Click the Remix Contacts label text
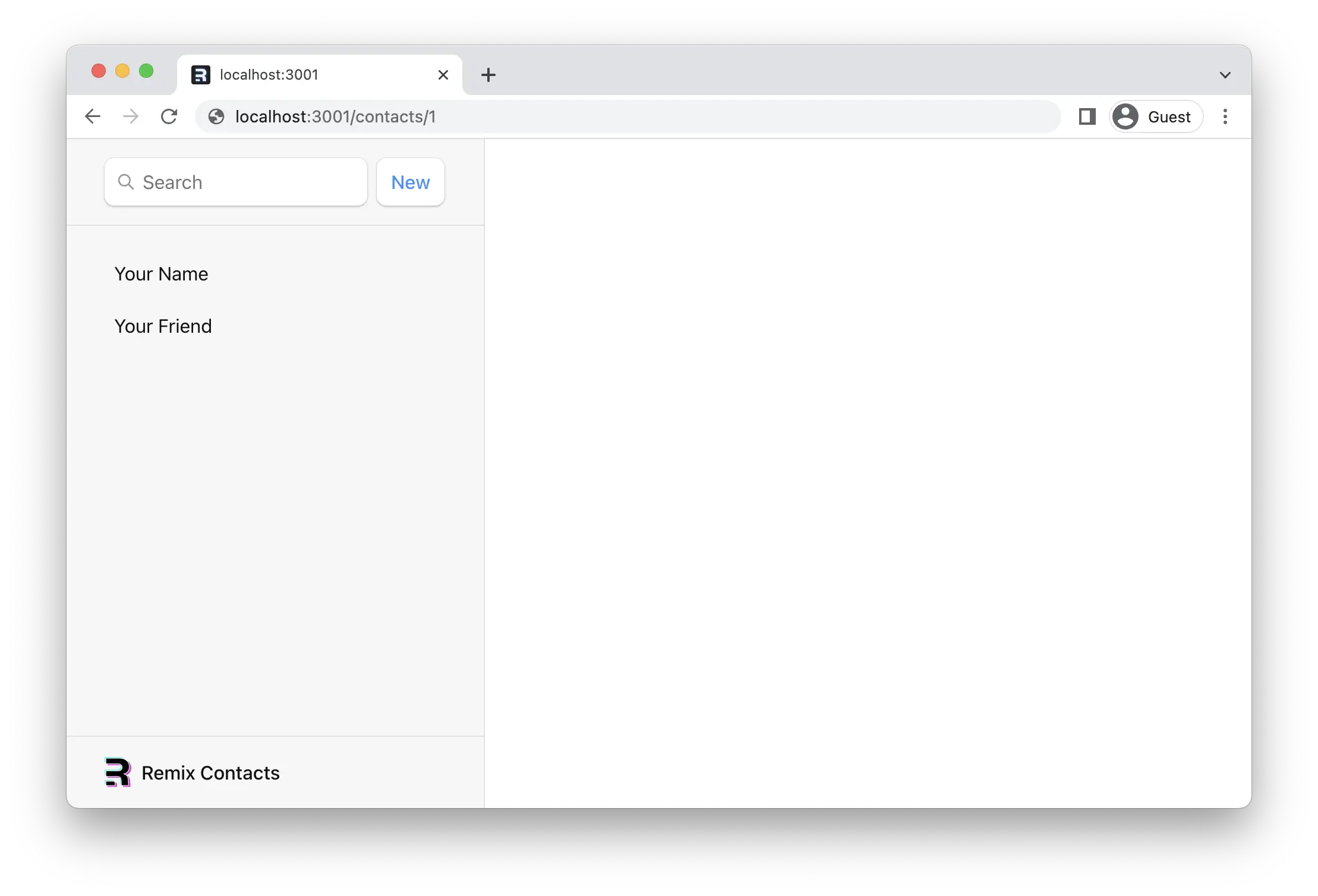 [x=211, y=772]
